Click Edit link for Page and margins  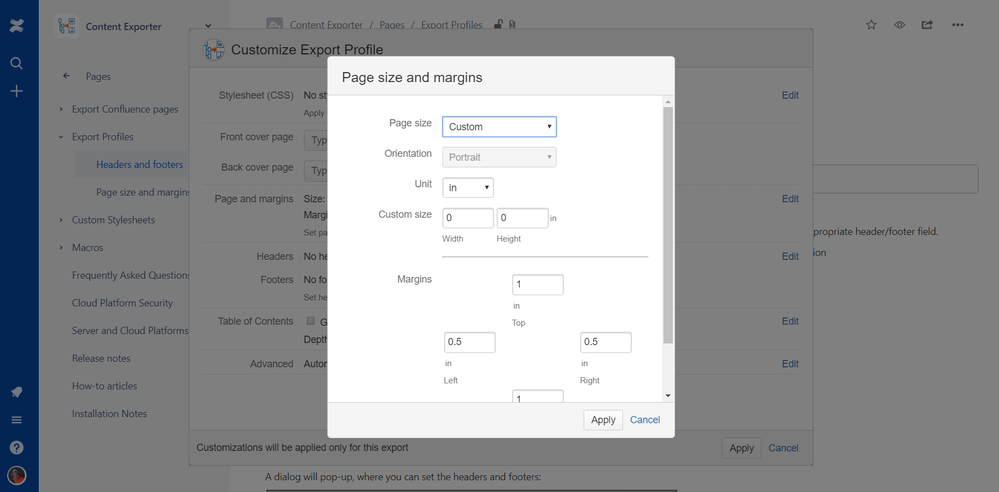(790, 199)
